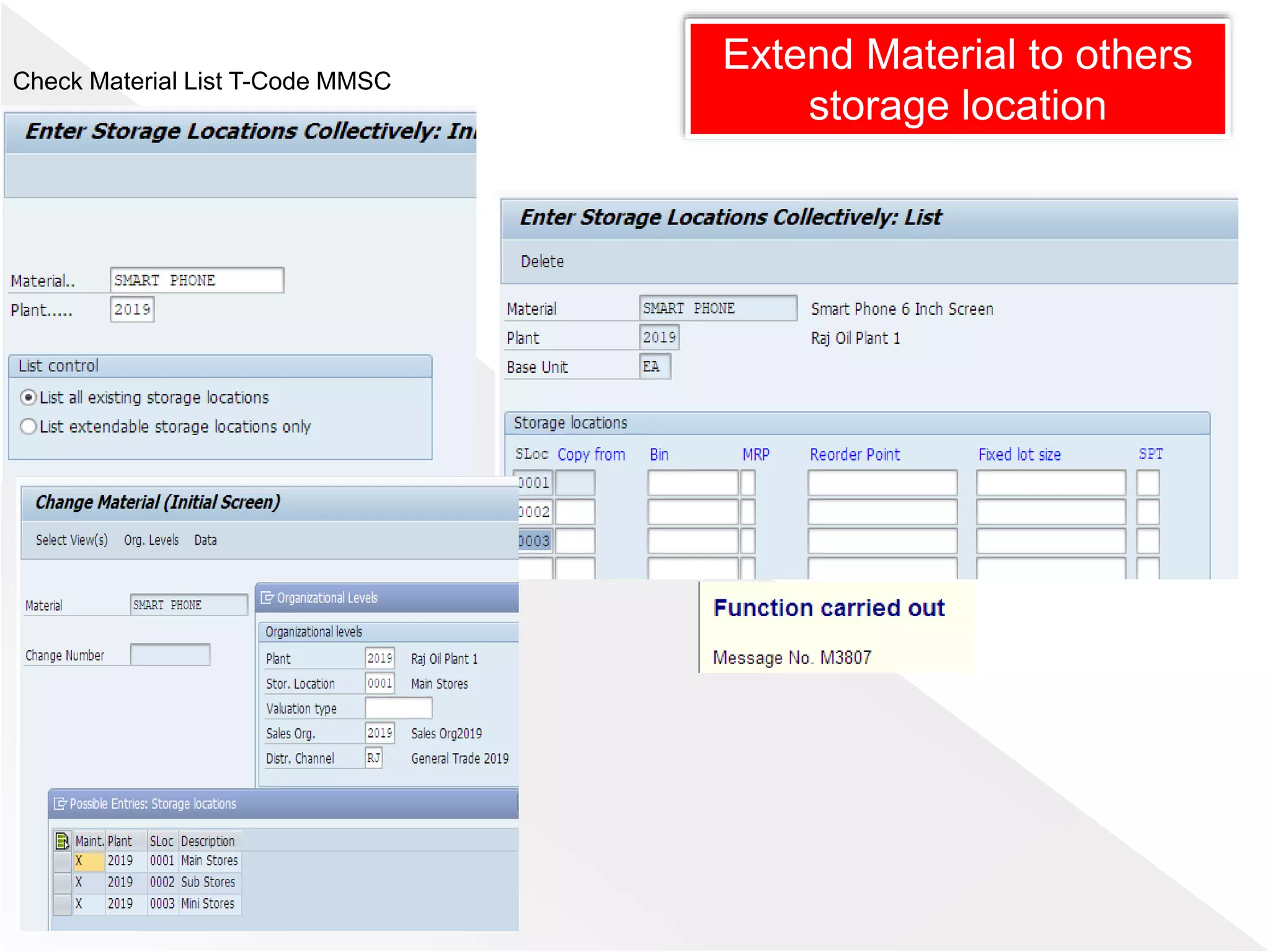Click the Fixed lot size field for SLoc 0003

click(1051, 541)
